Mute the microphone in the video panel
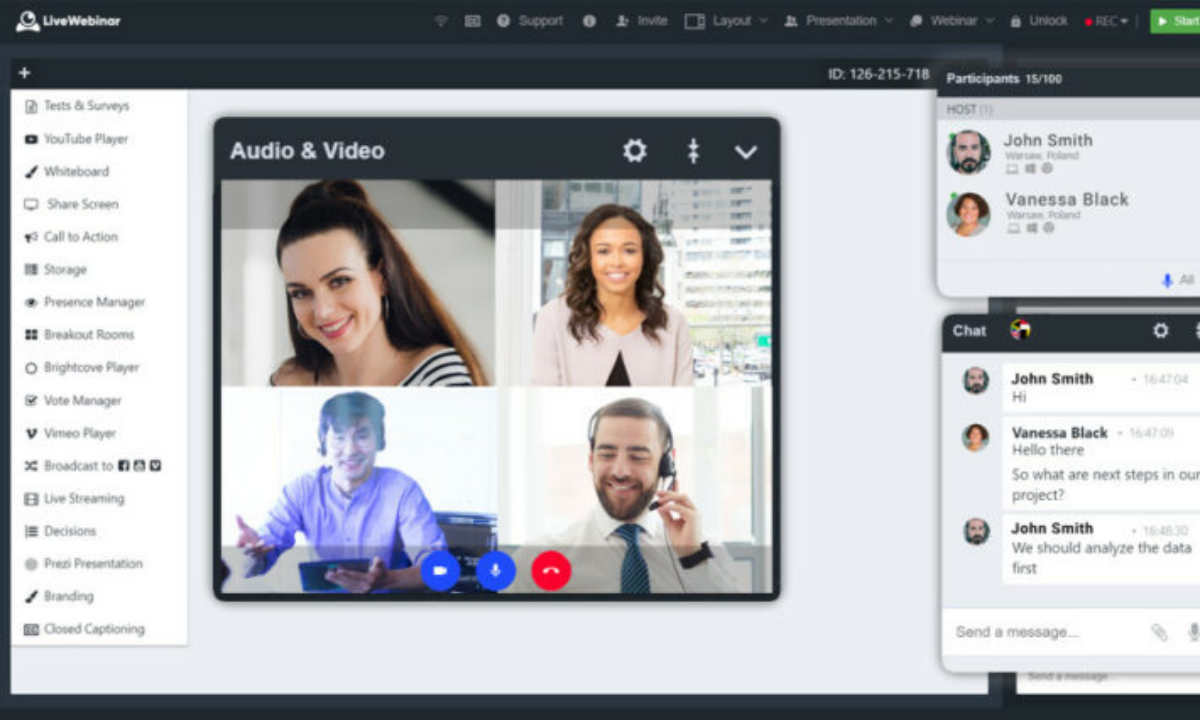This screenshot has width=1200, height=720. (495, 571)
